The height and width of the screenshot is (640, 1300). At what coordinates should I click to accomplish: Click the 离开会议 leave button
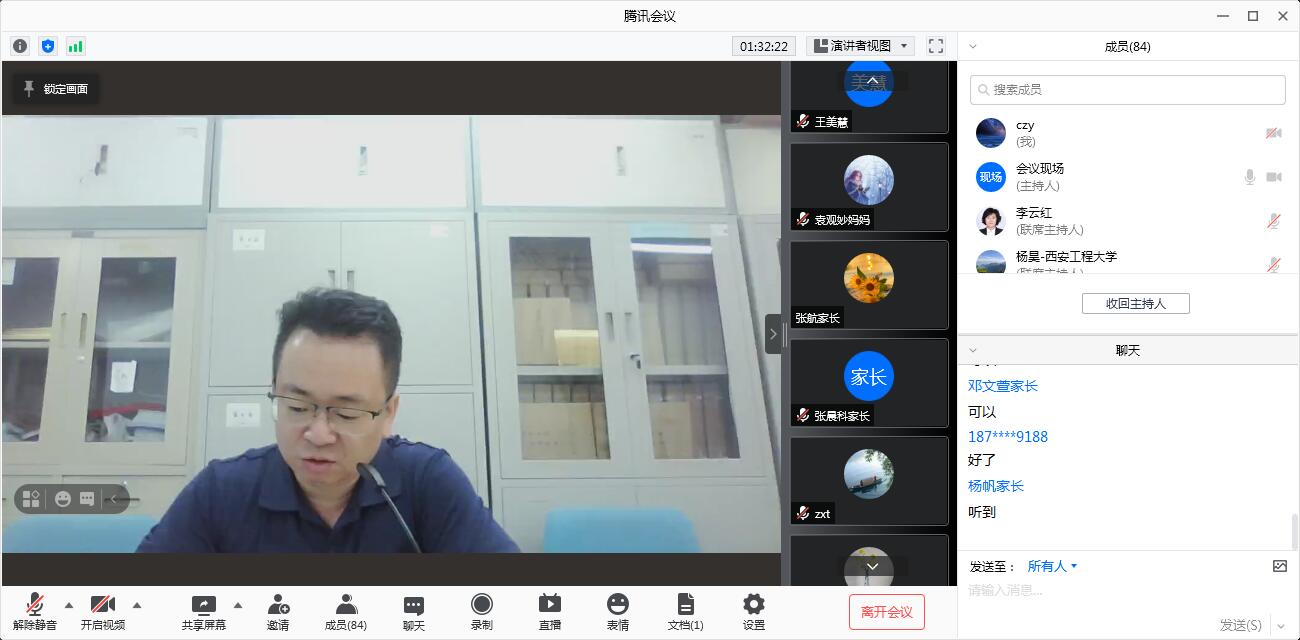pyautogui.click(x=886, y=612)
